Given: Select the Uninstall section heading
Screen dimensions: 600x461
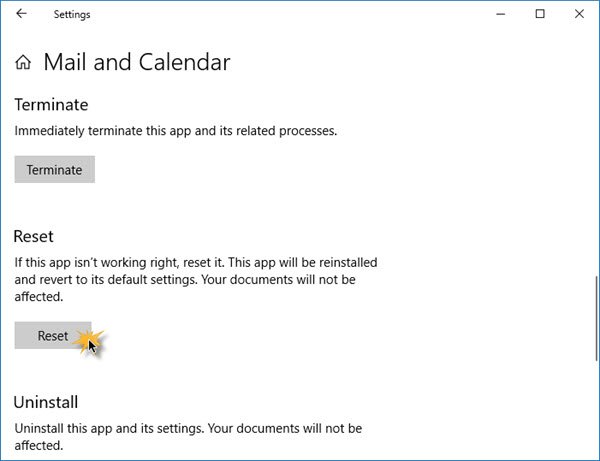Looking at the screenshot, I should tap(46, 402).
